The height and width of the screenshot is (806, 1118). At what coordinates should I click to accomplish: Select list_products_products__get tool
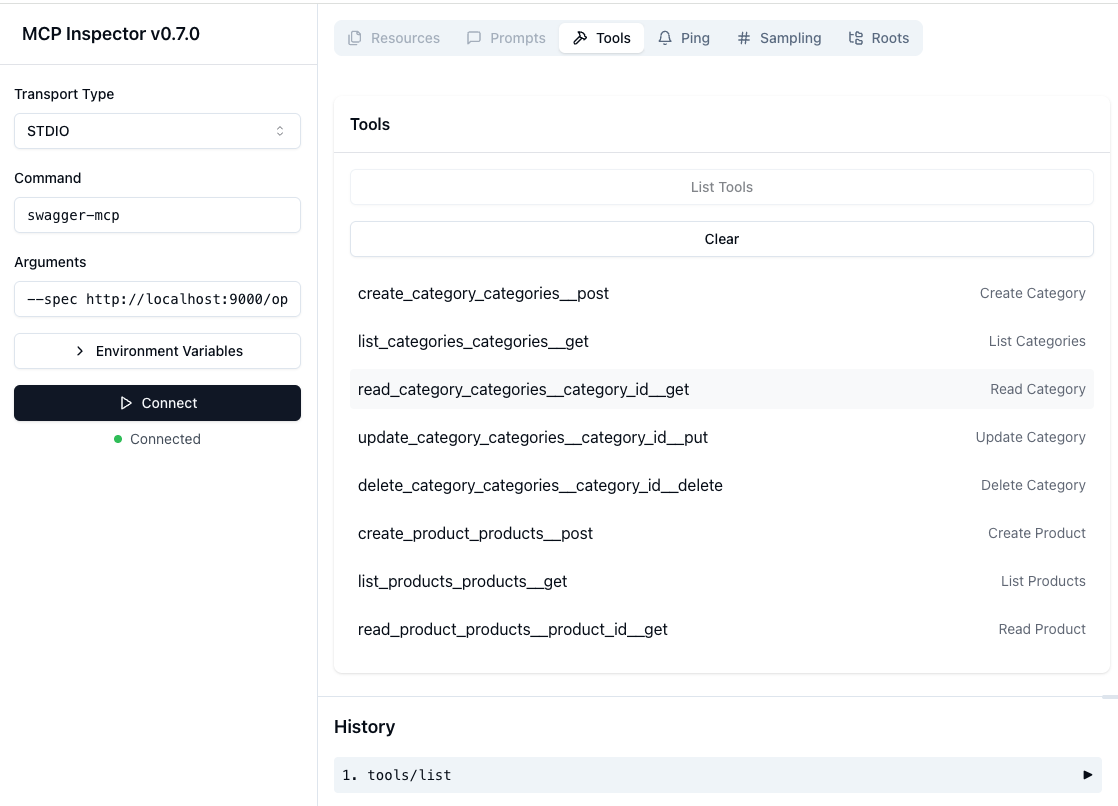pyautogui.click(x=722, y=581)
